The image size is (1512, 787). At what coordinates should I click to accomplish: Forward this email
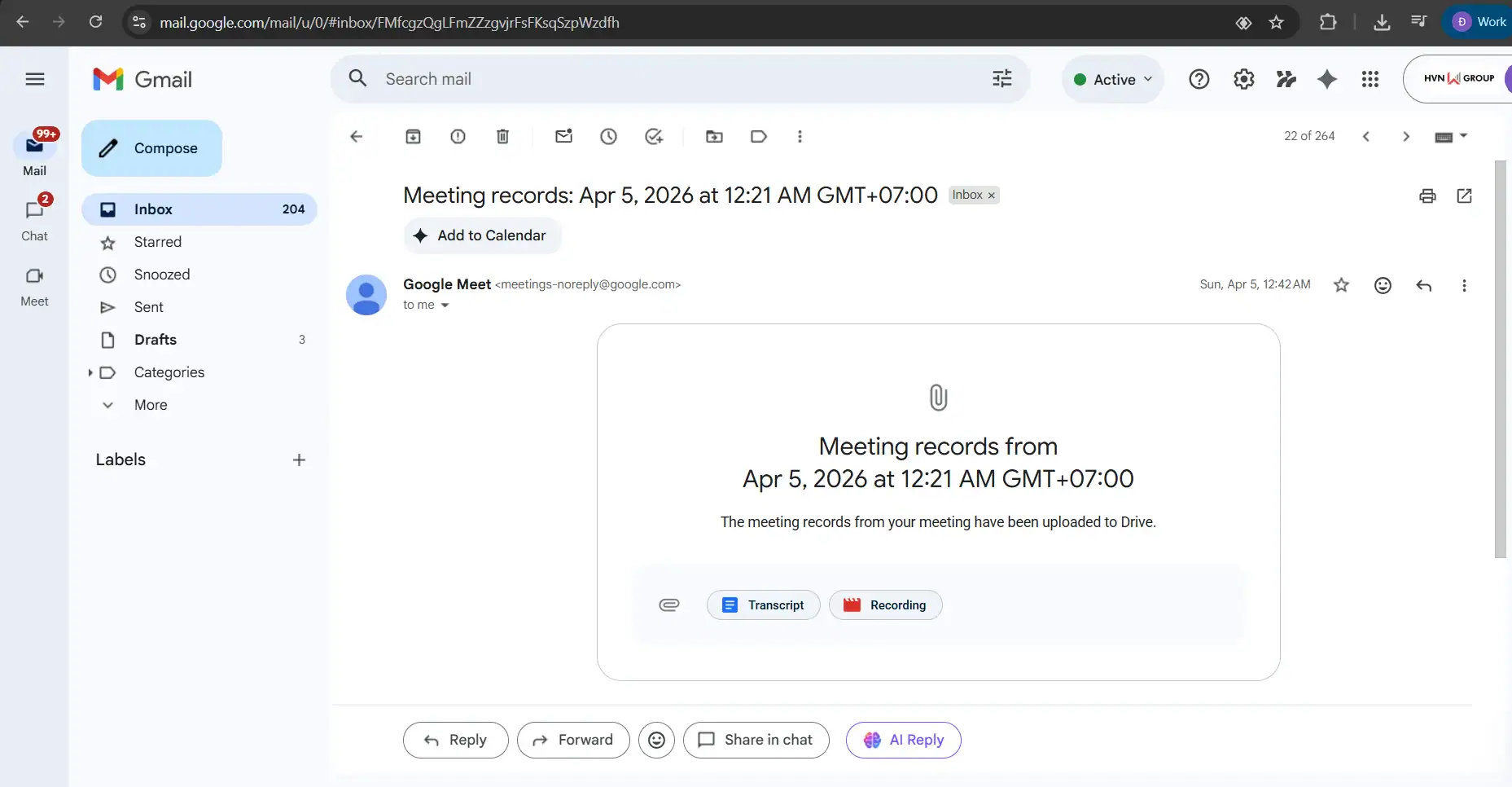pos(573,740)
